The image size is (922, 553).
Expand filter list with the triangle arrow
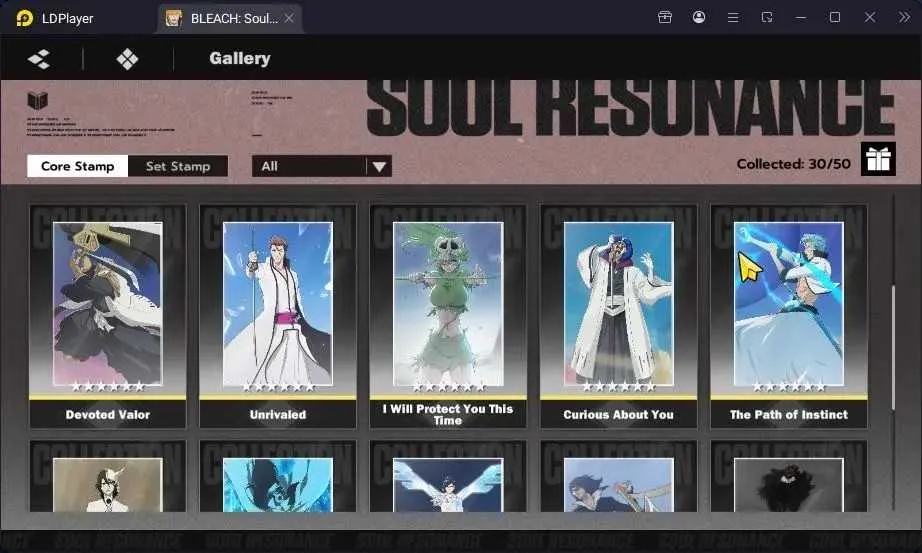click(379, 167)
